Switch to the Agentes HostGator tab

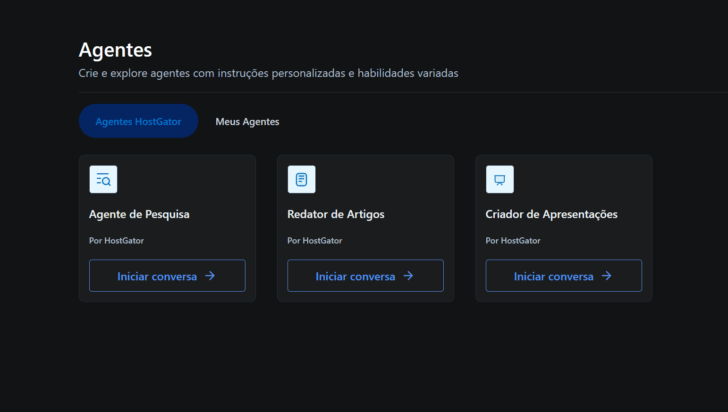tap(138, 121)
